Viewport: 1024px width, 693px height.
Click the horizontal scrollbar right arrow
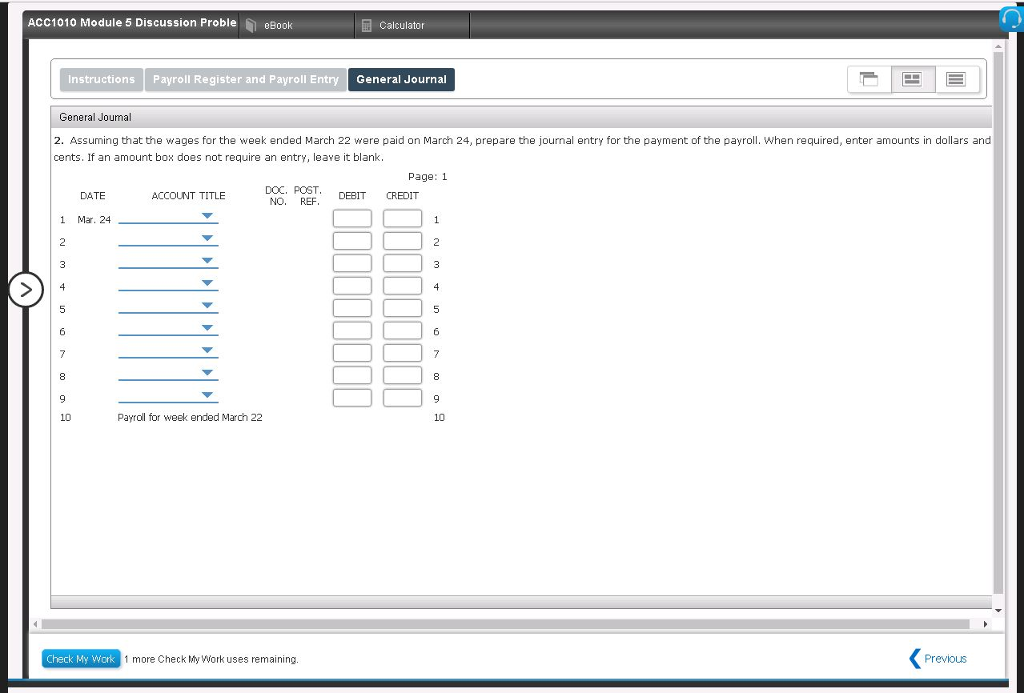tap(985, 624)
